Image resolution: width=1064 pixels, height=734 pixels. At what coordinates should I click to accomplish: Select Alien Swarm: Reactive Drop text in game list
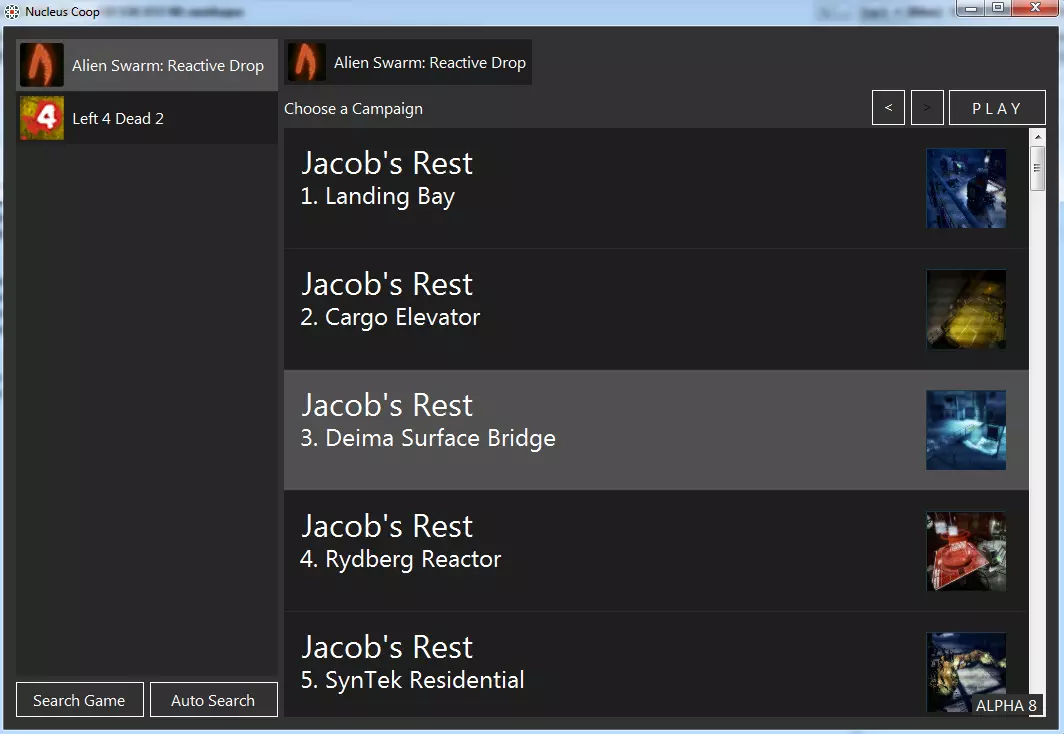(x=168, y=65)
